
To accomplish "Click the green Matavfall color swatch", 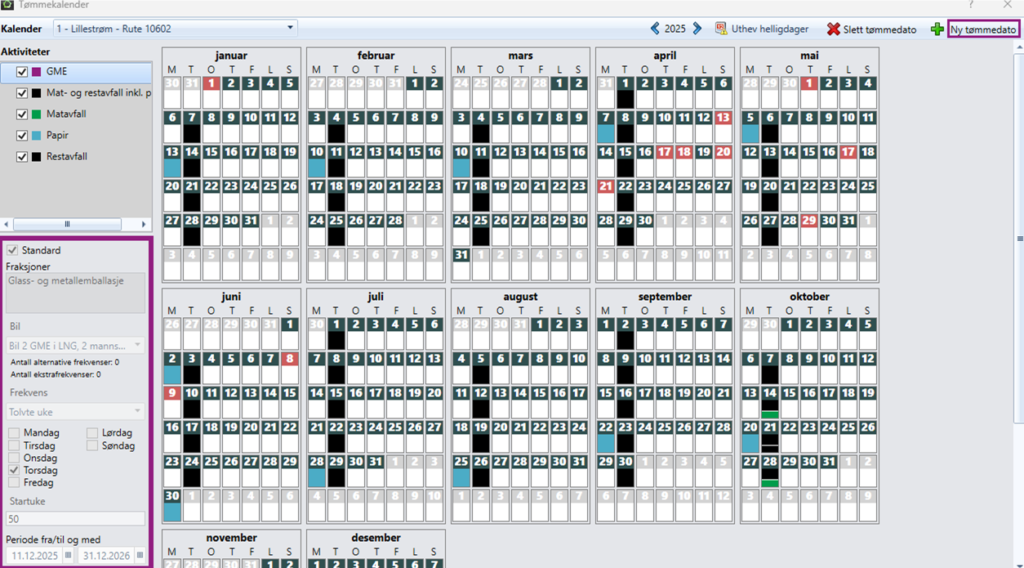I will [37, 114].
